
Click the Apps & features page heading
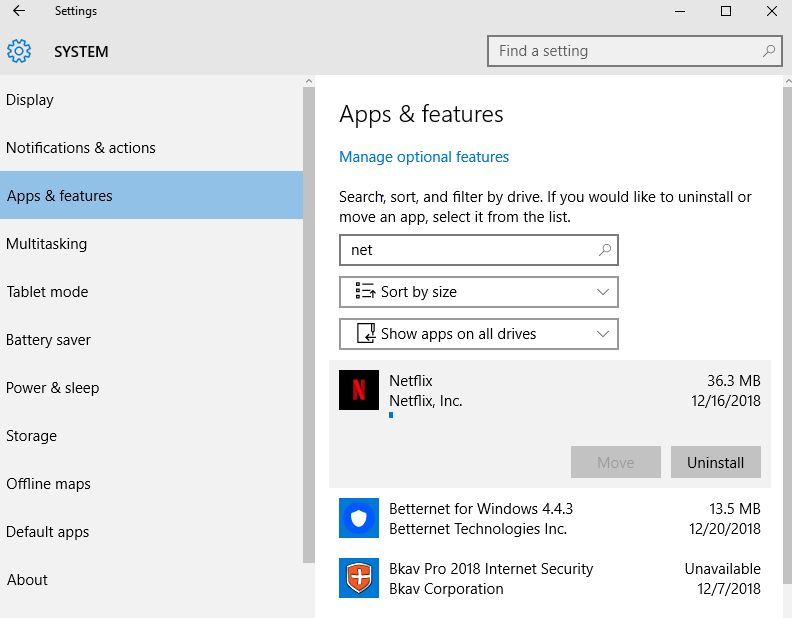click(421, 114)
